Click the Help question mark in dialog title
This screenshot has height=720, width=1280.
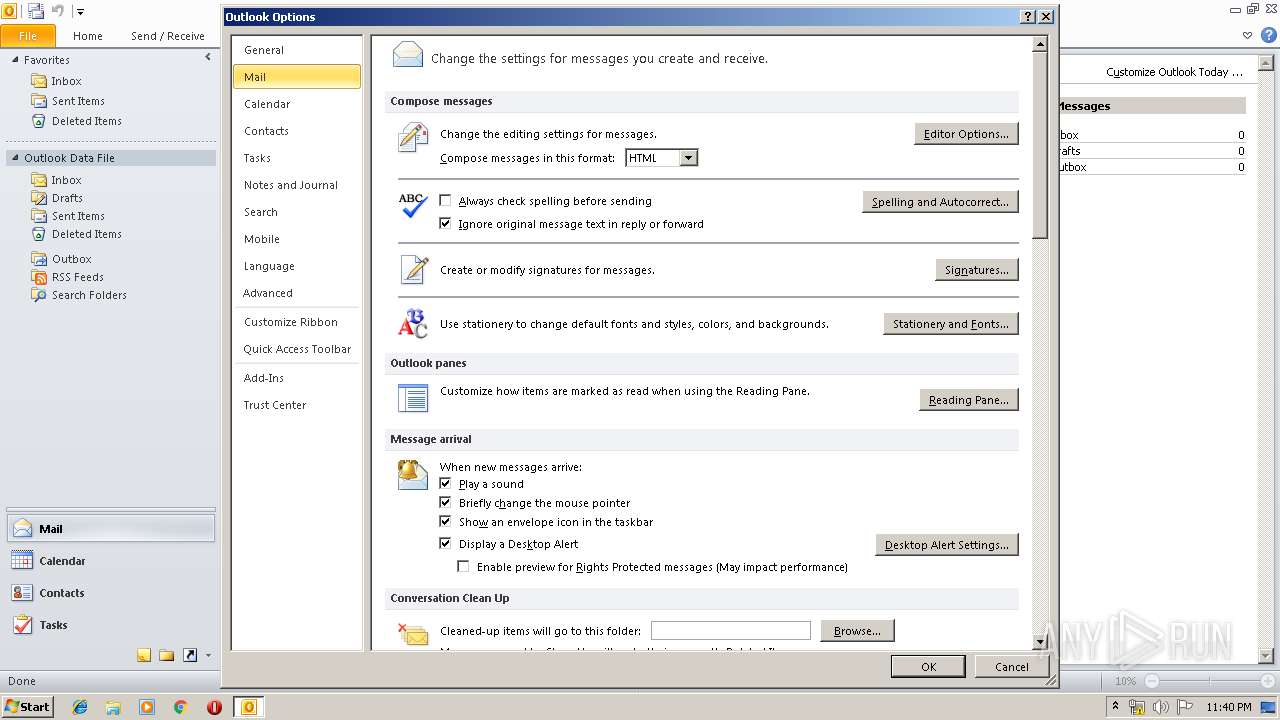1028,17
